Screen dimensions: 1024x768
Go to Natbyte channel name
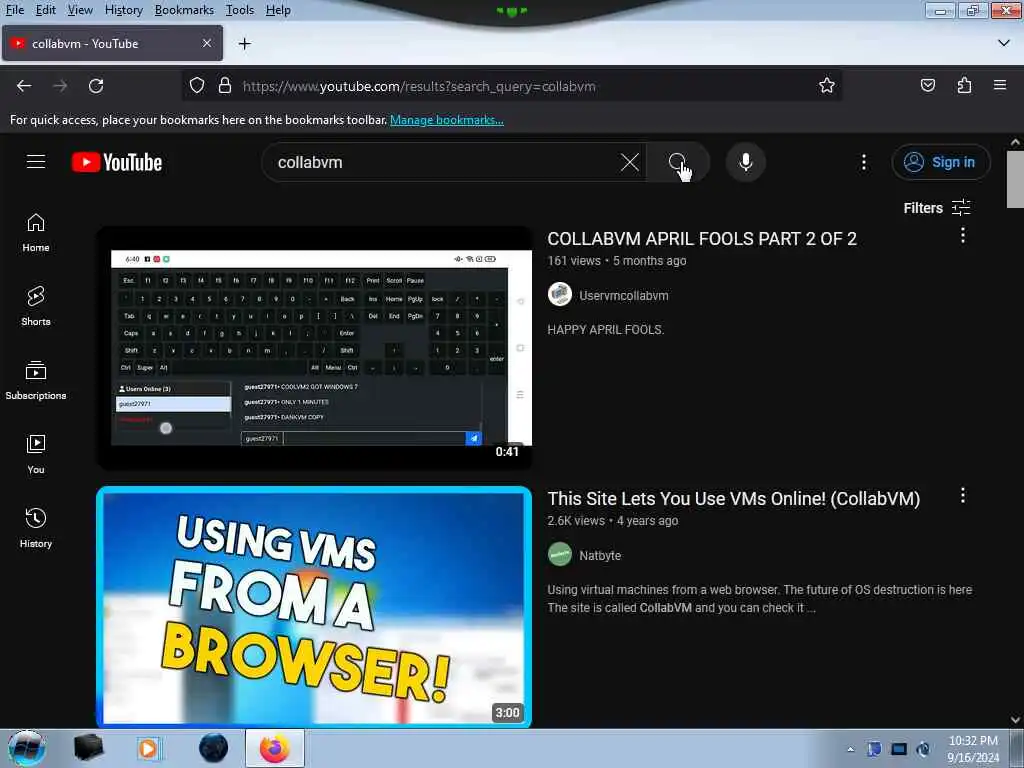pyautogui.click(x=600, y=555)
